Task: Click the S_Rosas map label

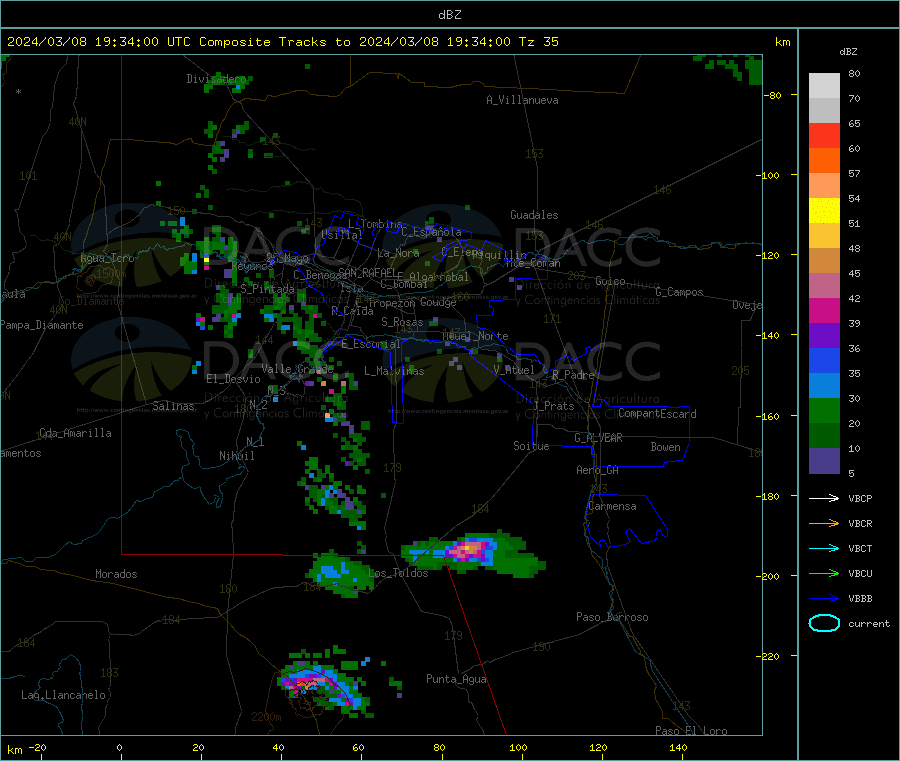Action: pyautogui.click(x=402, y=322)
